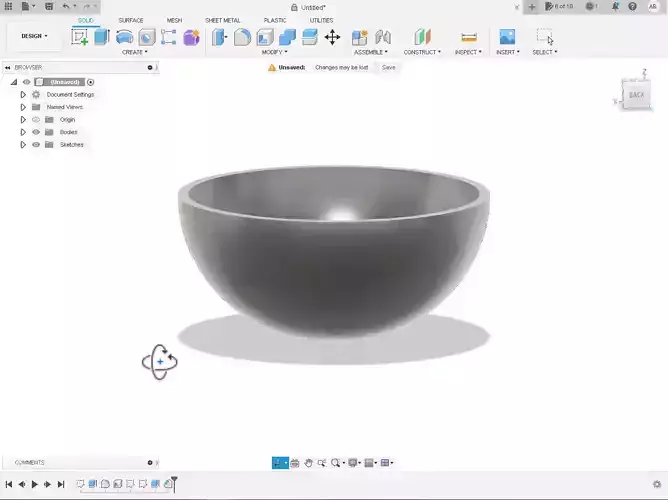Switch to the UTILITIES tab
Screen dimensions: 668x500
pyautogui.click(x=321, y=20)
